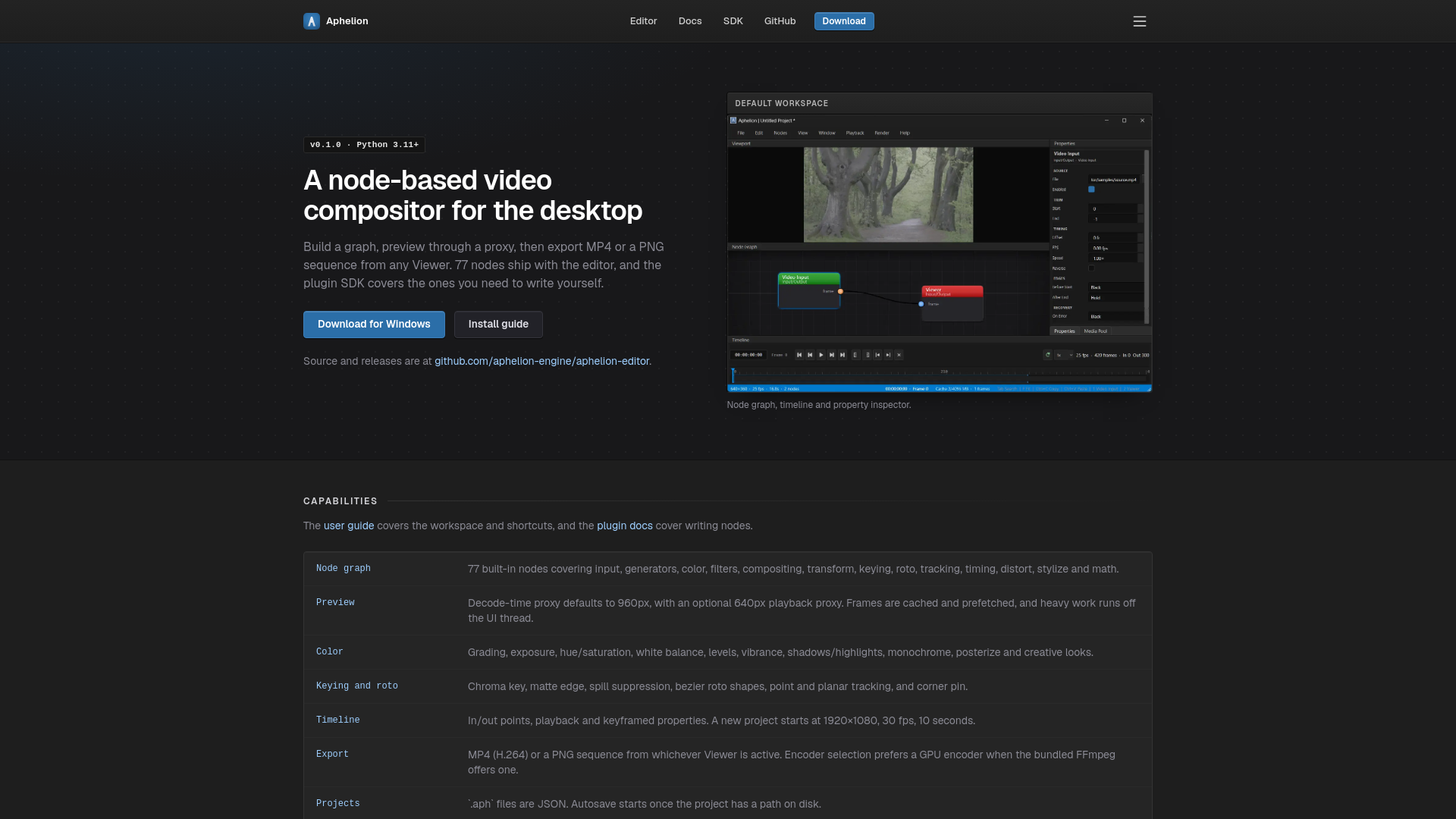The image size is (1456, 819).
Task: Open the After End Hold dropdown
Action: pyautogui.click(x=1116, y=297)
